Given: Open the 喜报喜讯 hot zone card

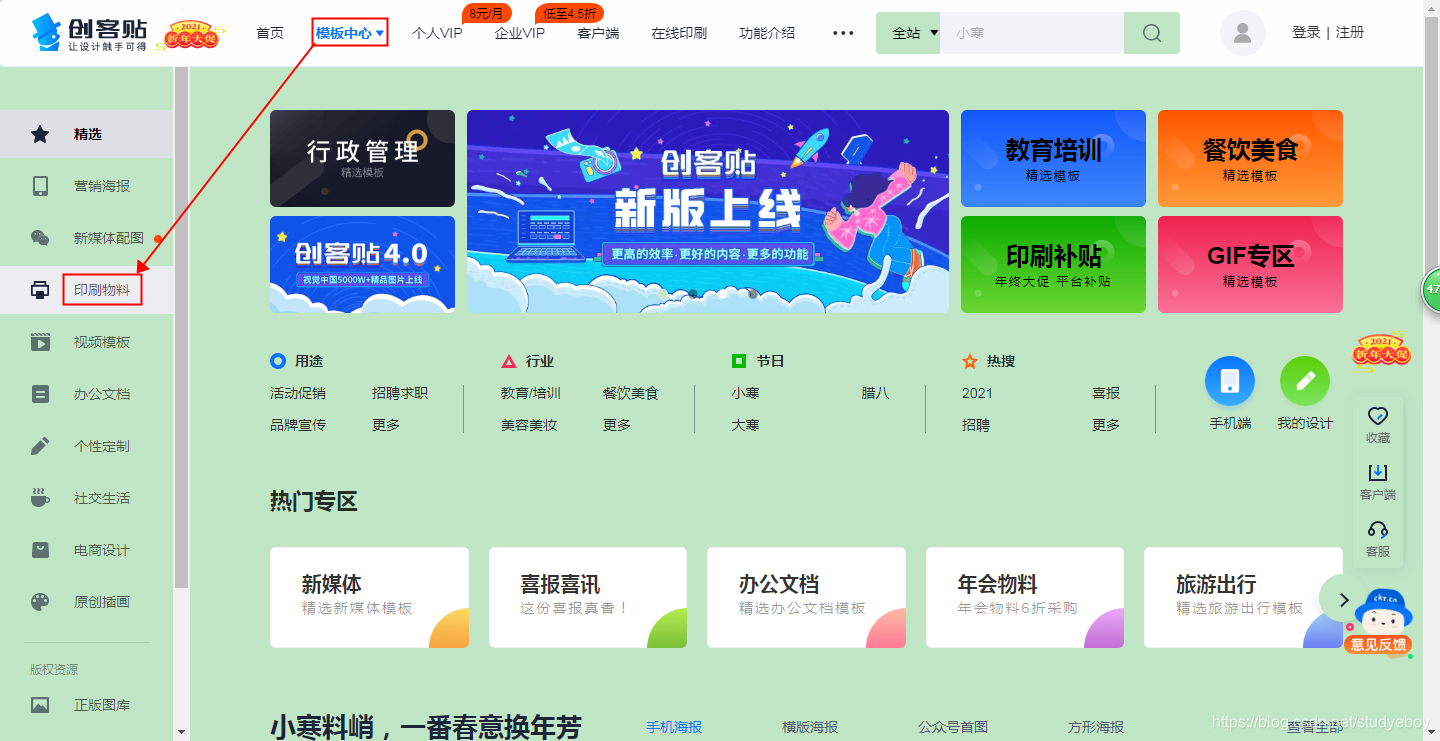Looking at the screenshot, I should pyautogui.click(x=588, y=597).
